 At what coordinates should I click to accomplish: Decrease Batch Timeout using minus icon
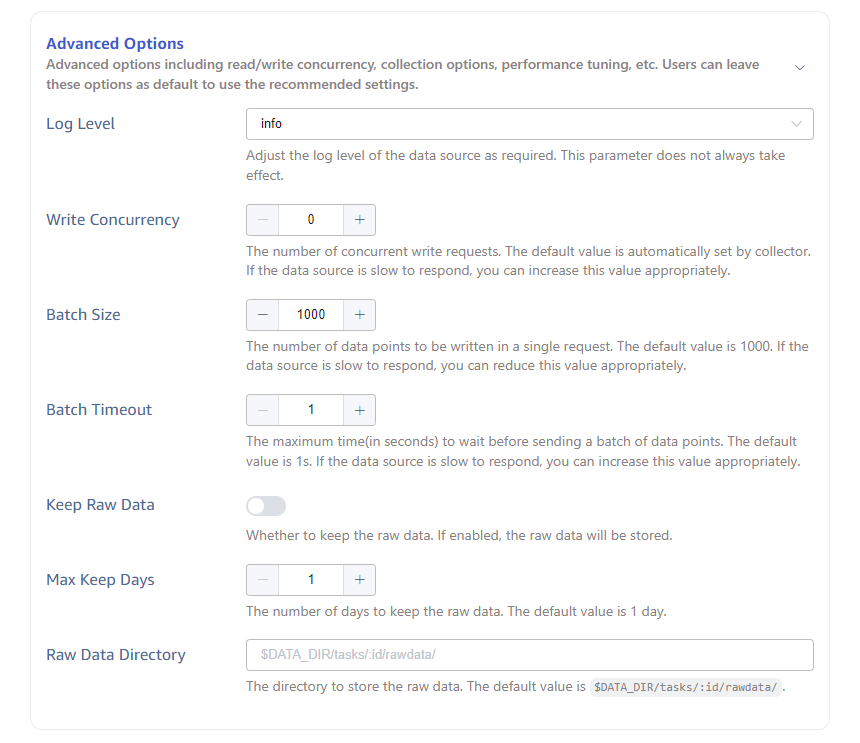point(263,410)
